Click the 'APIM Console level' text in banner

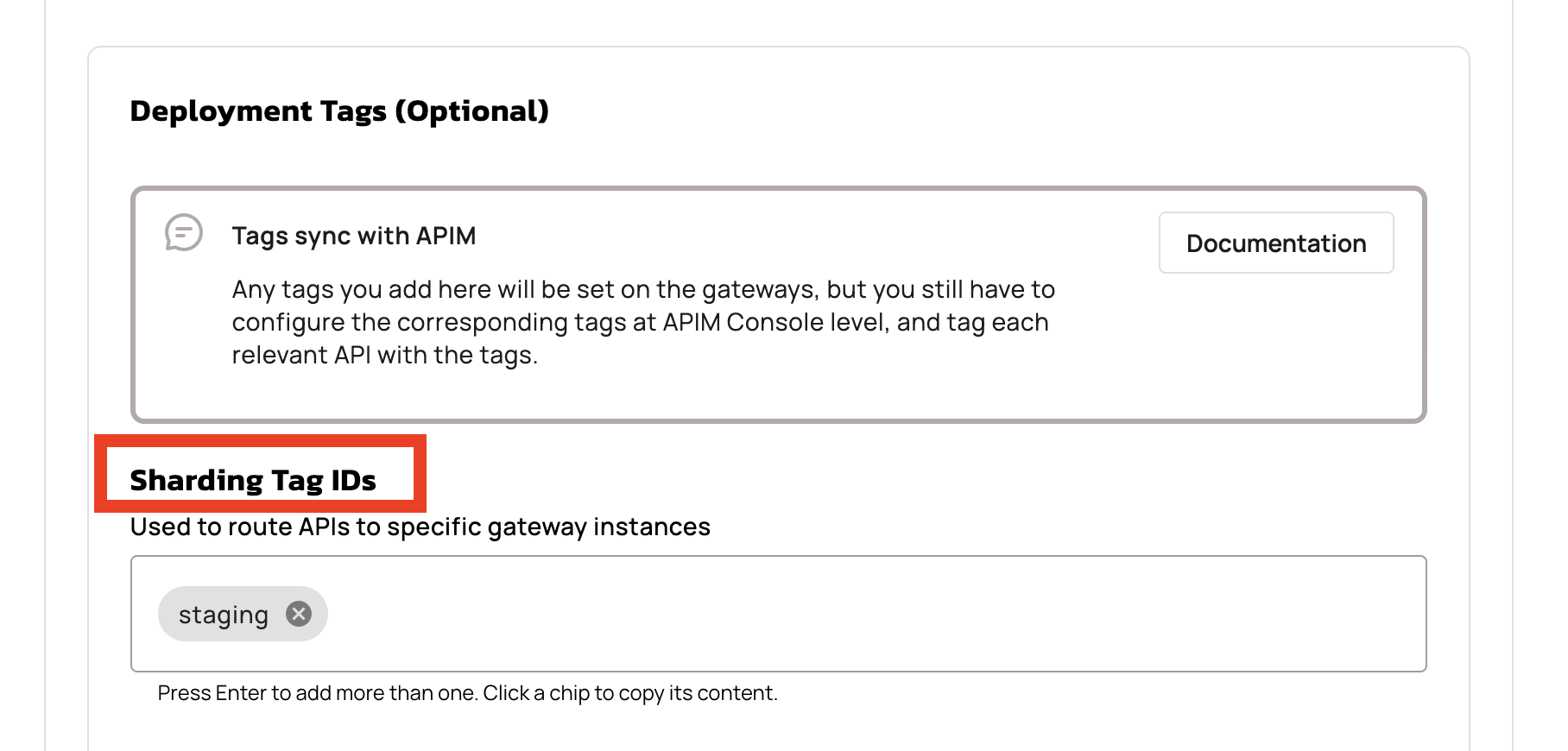pyautogui.click(x=775, y=322)
